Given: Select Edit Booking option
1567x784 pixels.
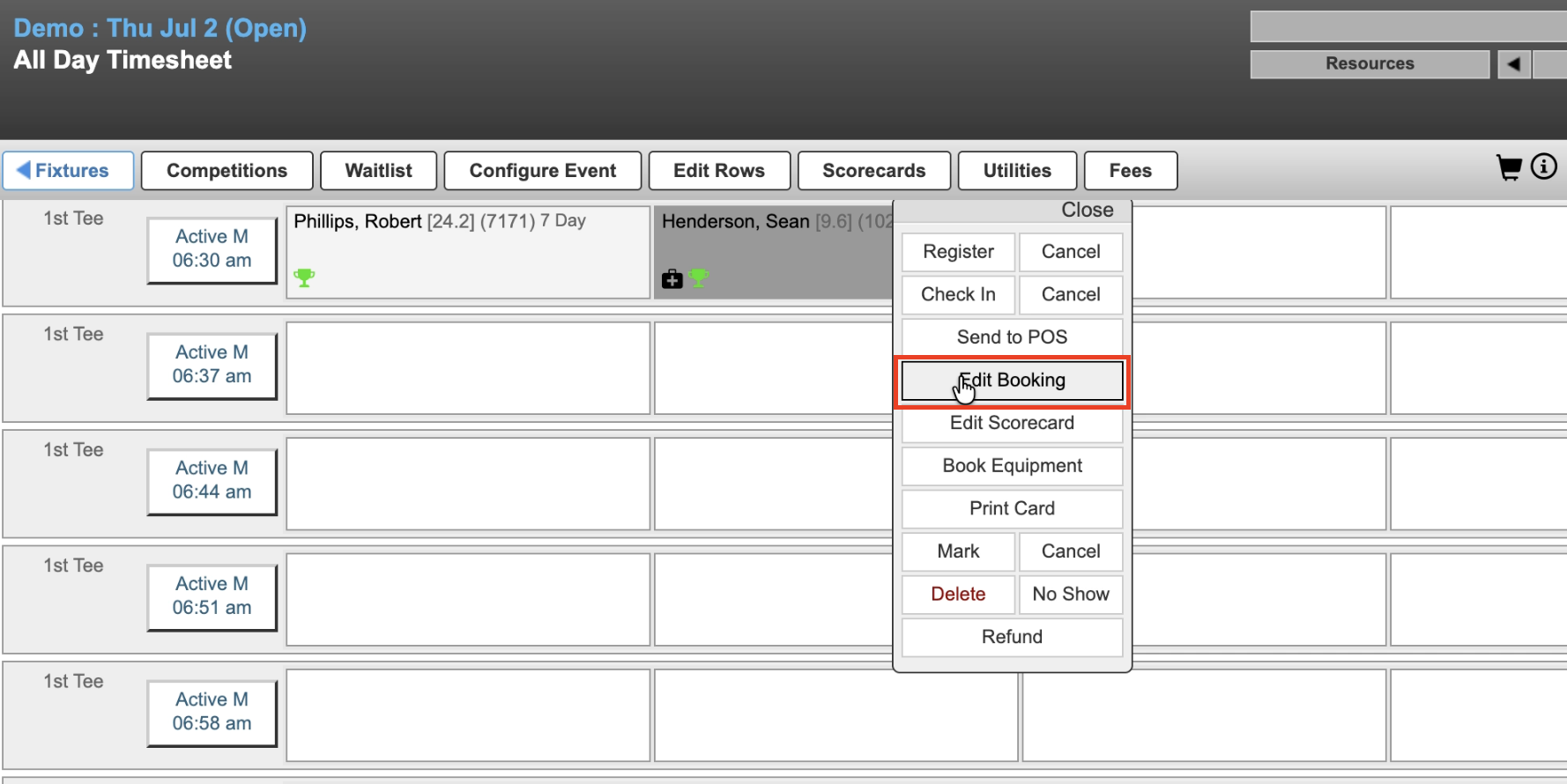Looking at the screenshot, I should pos(1012,381).
